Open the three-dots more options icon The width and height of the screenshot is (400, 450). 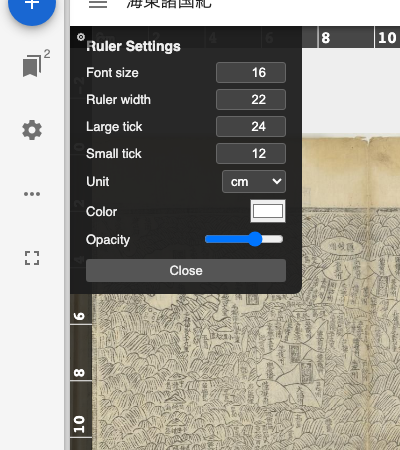(x=32, y=194)
